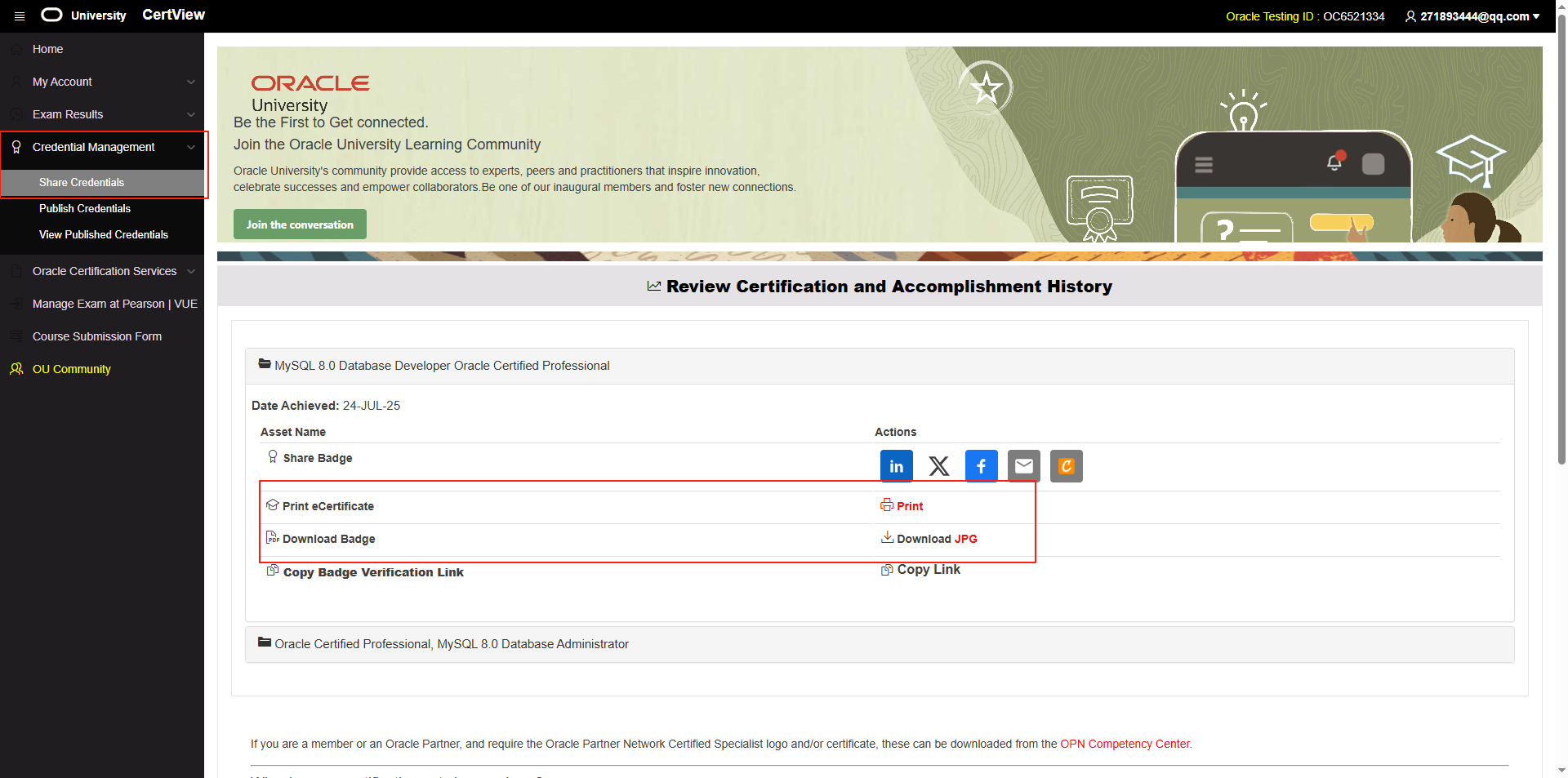Share badge on X (Twitter)

click(939, 466)
